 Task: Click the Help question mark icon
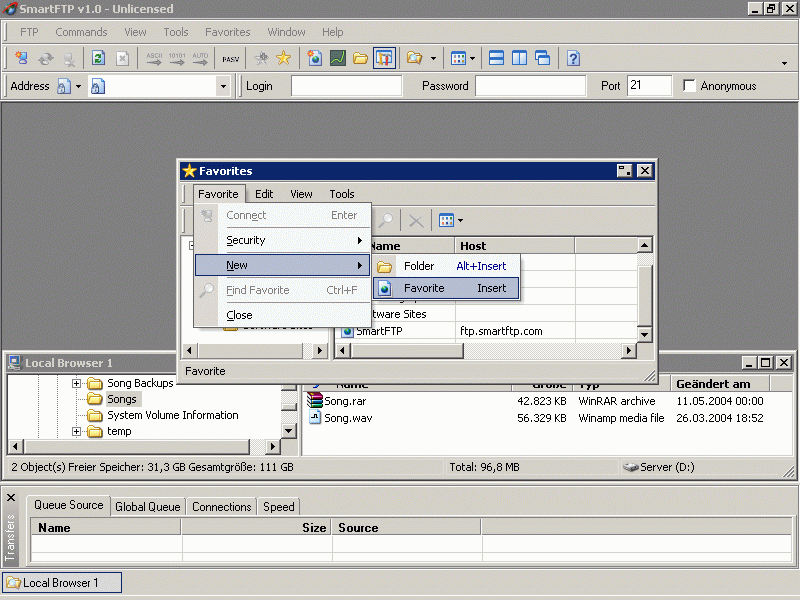point(573,58)
